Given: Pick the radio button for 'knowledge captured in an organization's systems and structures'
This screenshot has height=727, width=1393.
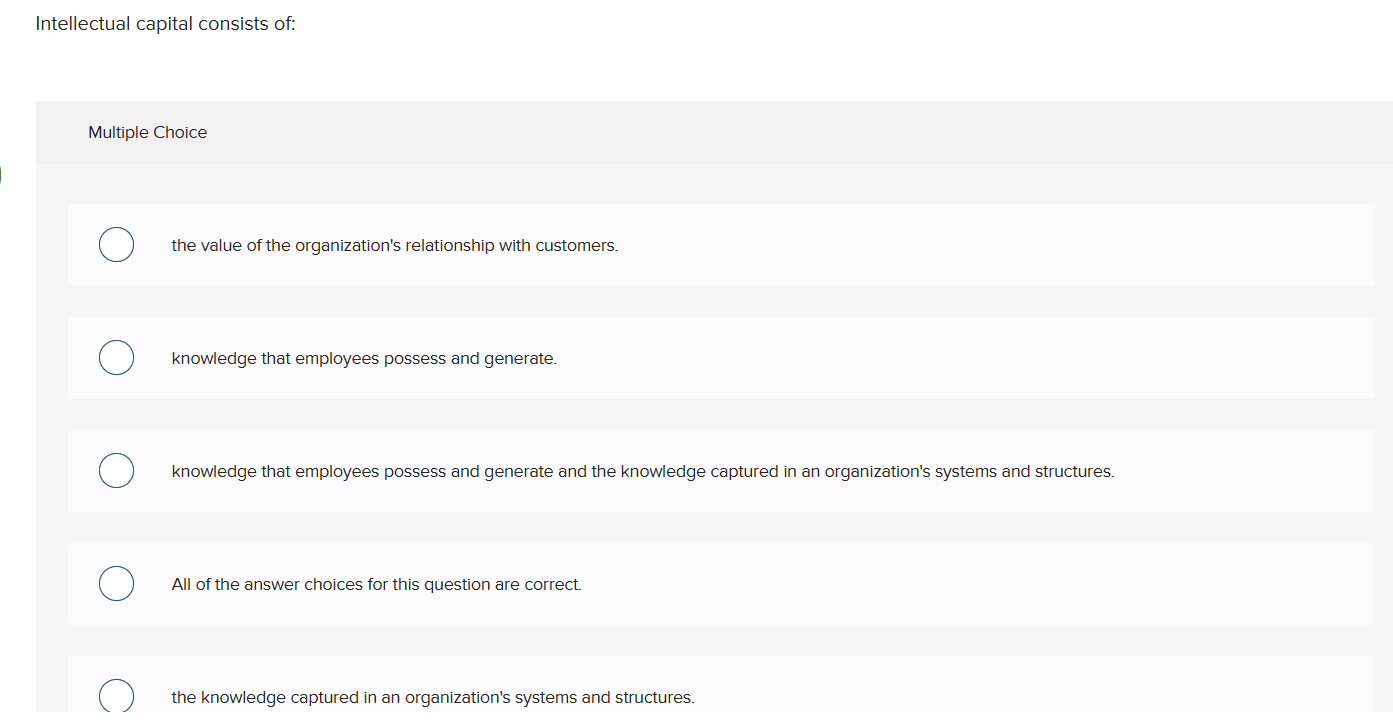Looking at the screenshot, I should tap(116, 694).
